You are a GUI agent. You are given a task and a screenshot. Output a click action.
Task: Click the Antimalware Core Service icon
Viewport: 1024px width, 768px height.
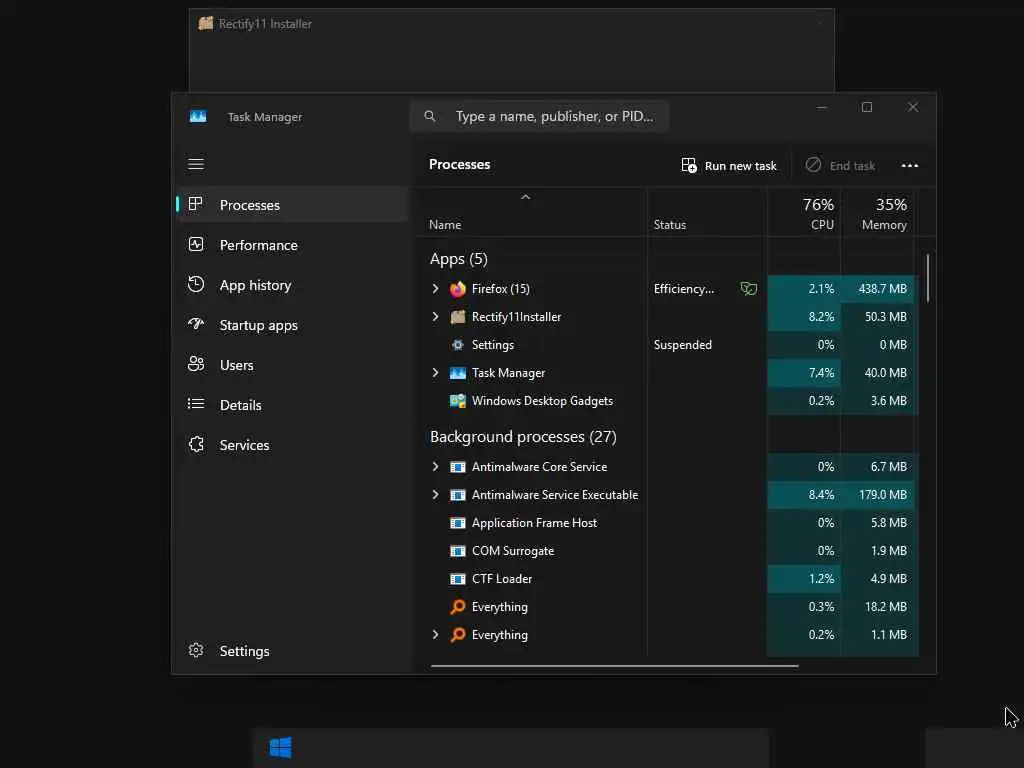pyautogui.click(x=458, y=467)
